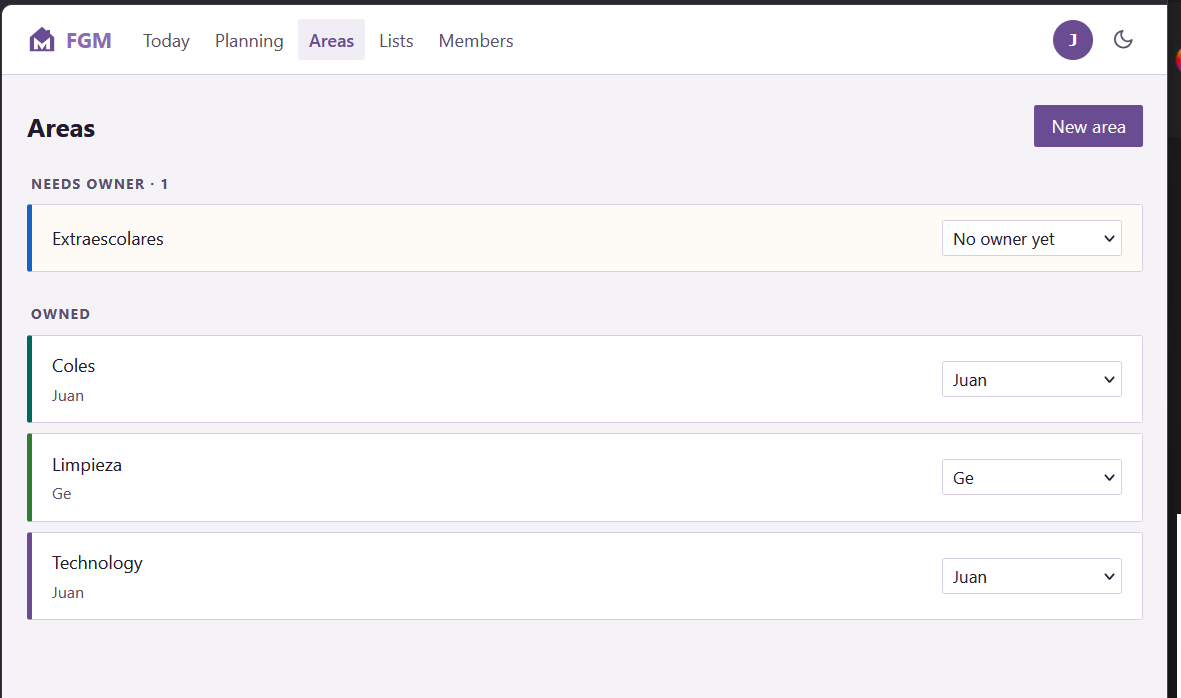The height and width of the screenshot is (698, 1181).
Task: Click the OWNED section label
Action: (60, 314)
